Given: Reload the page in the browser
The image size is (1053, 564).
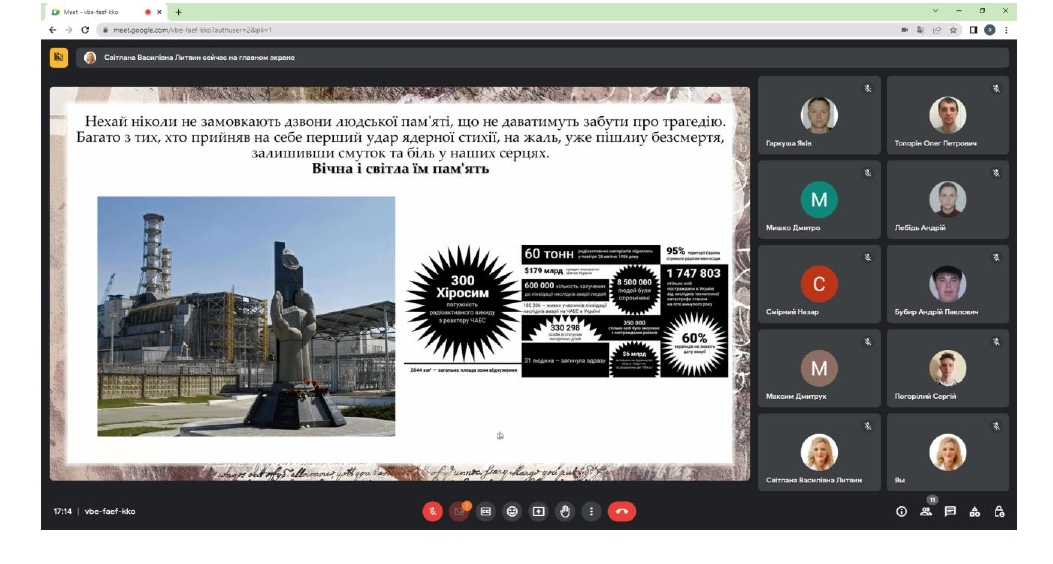Looking at the screenshot, I should click(85, 30).
